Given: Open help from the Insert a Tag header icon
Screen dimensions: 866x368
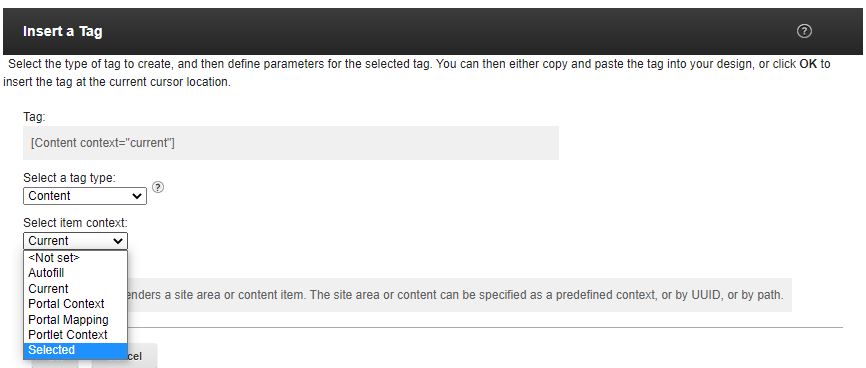Looking at the screenshot, I should [x=804, y=31].
